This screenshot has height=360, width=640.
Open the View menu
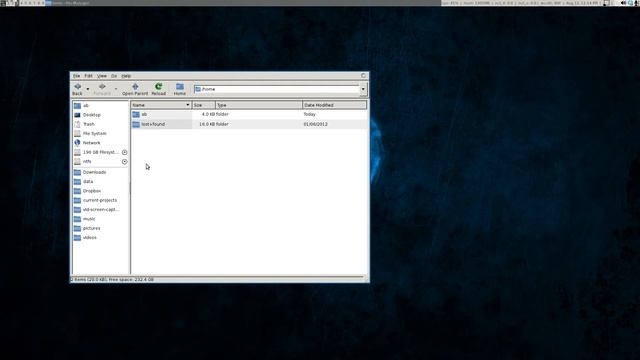102,76
